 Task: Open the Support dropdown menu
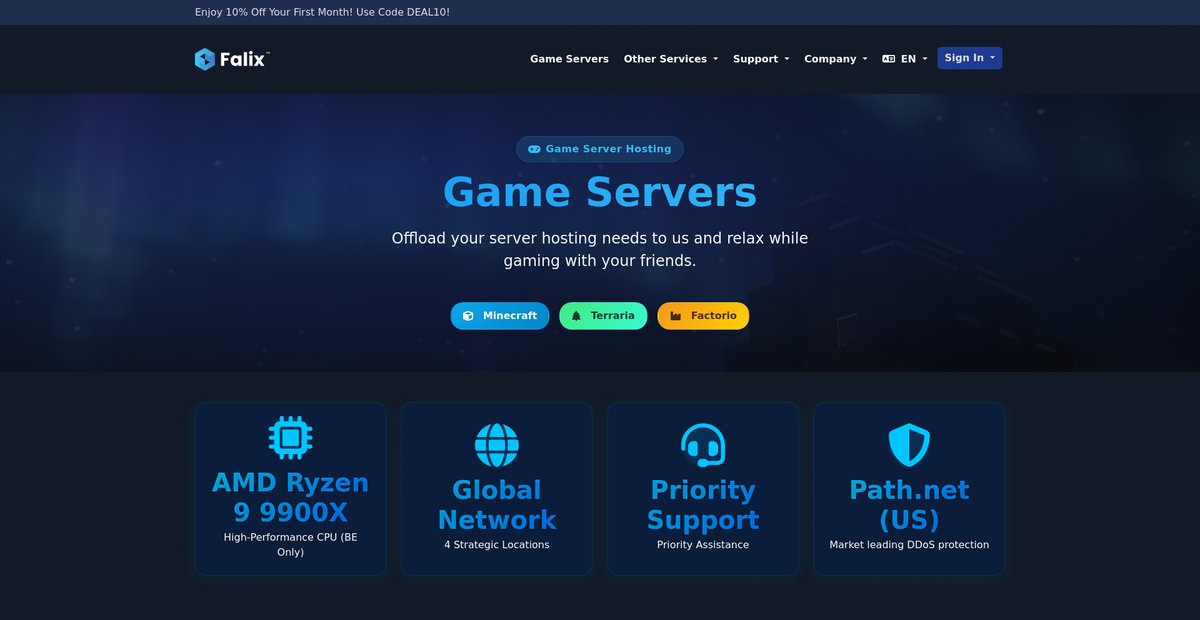point(761,59)
